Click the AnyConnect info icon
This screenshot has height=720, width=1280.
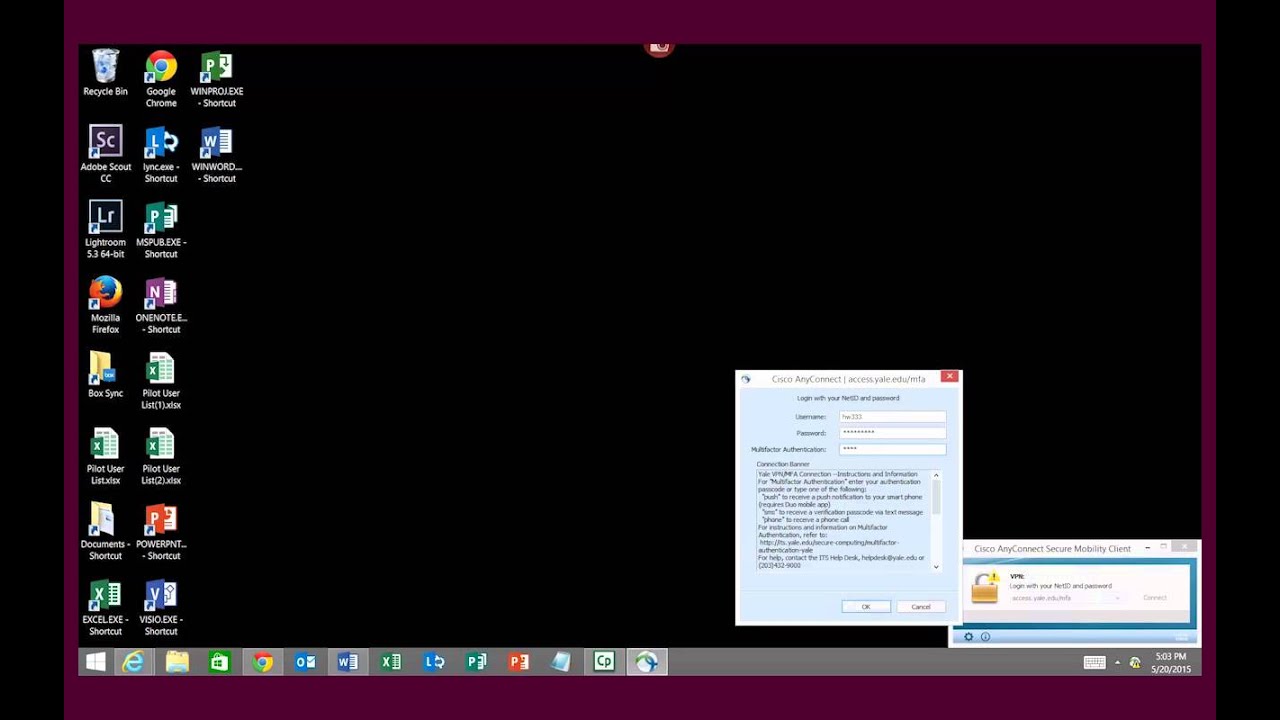pos(985,637)
